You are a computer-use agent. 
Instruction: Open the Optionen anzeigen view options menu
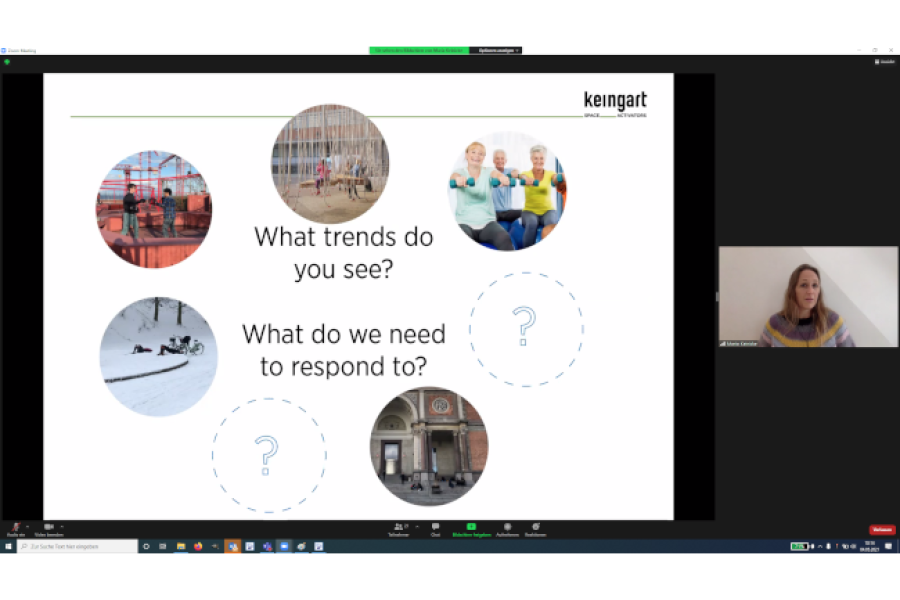pos(495,51)
